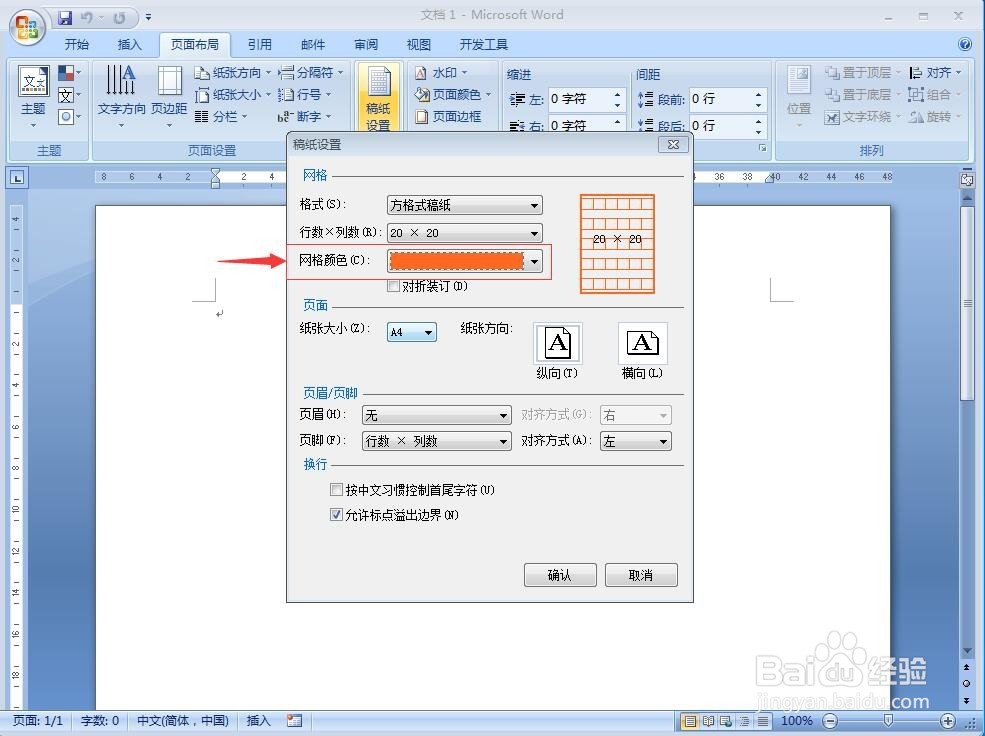Image resolution: width=985 pixels, height=736 pixels.
Task: Open theme colors icon
Action: tap(69, 73)
